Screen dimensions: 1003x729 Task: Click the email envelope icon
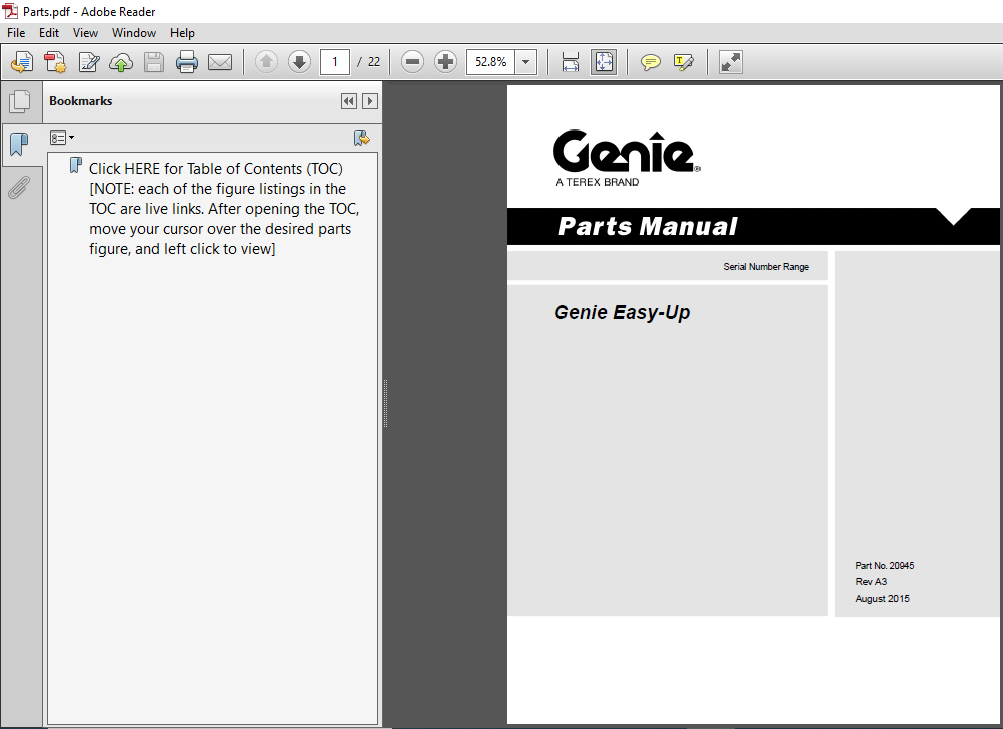pyautogui.click(x=220, y=62)
